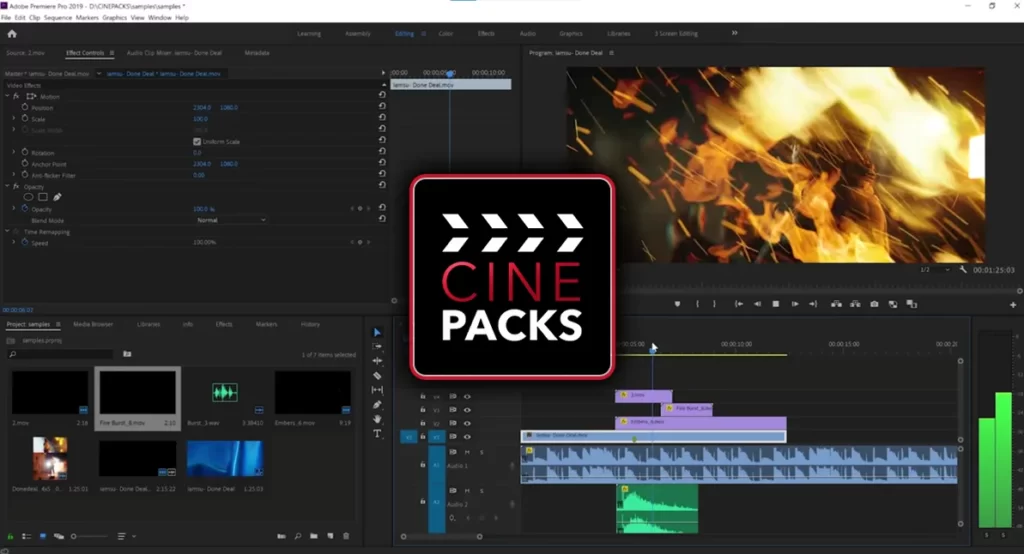Open the workspace overflow chevrons
This screenshot has height=554, width=1024.
click(734, 33)
